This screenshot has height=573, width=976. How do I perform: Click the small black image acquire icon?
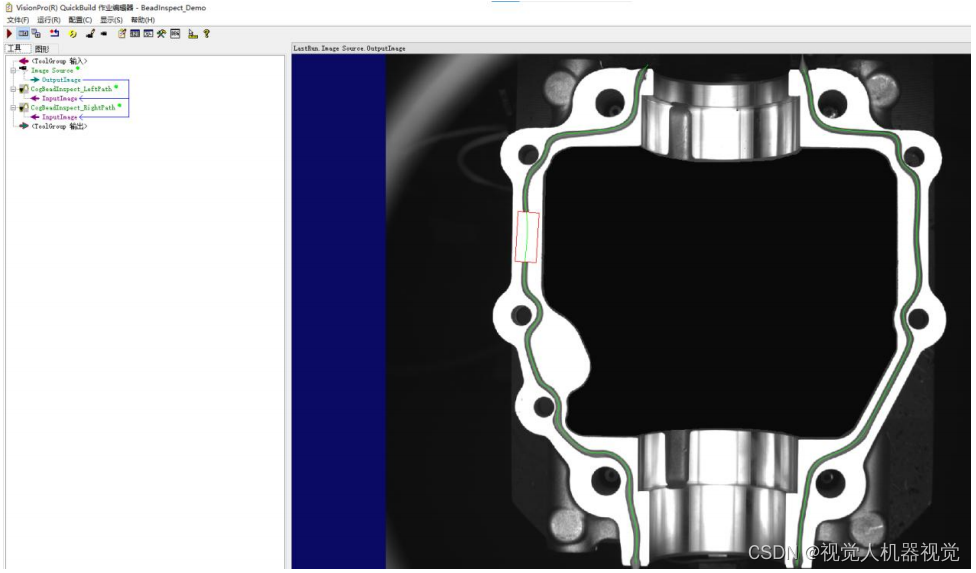[x=103, y=34]
